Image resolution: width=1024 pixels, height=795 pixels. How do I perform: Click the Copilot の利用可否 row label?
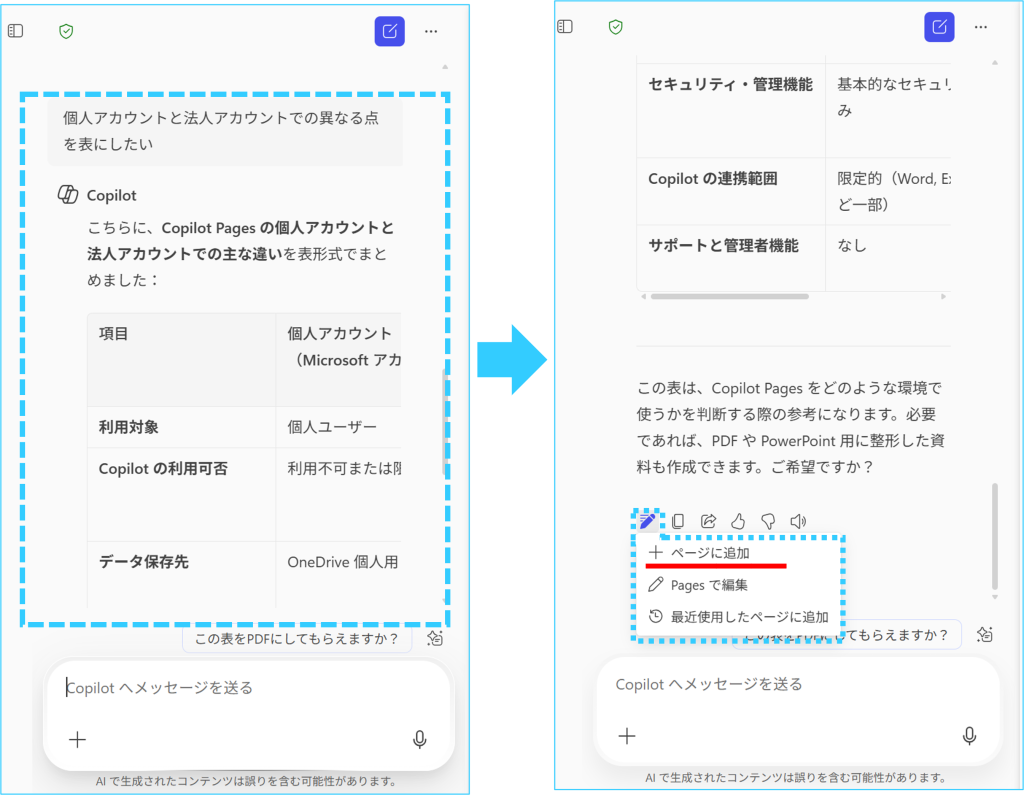coord(163,468)
